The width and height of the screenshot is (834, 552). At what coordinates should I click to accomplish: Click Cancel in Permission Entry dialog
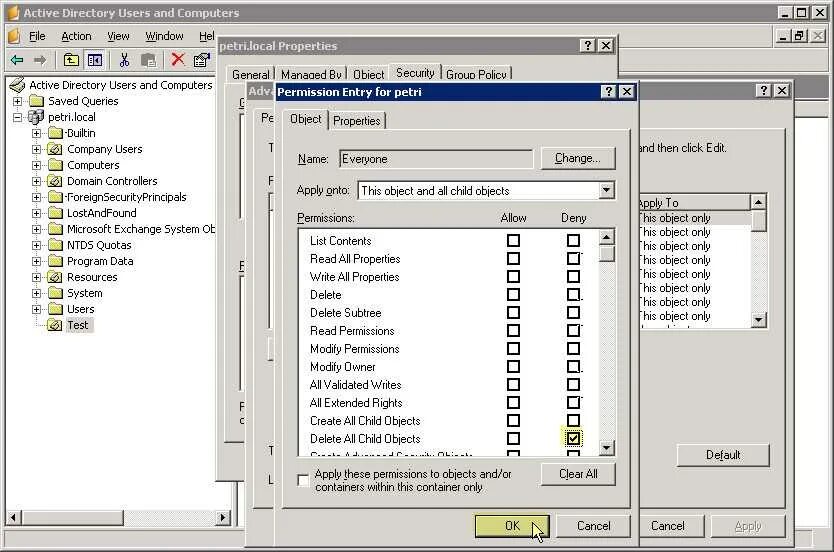pyautogui.click(x=593, y=525)
